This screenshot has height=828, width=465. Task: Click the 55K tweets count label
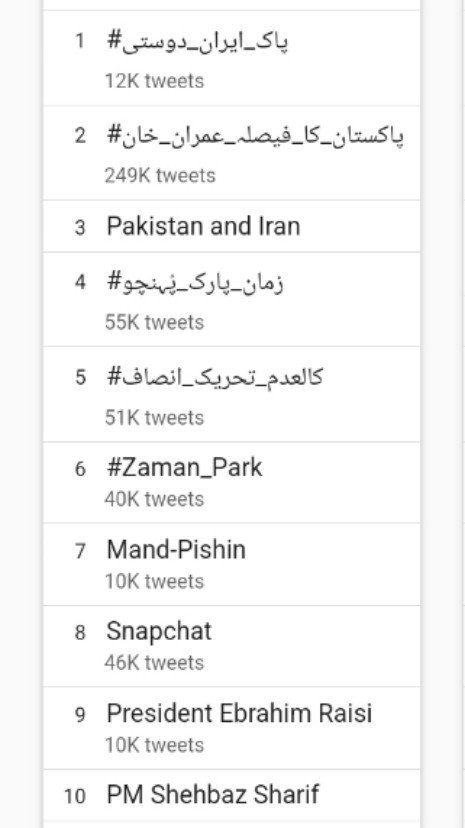point(154,322)
